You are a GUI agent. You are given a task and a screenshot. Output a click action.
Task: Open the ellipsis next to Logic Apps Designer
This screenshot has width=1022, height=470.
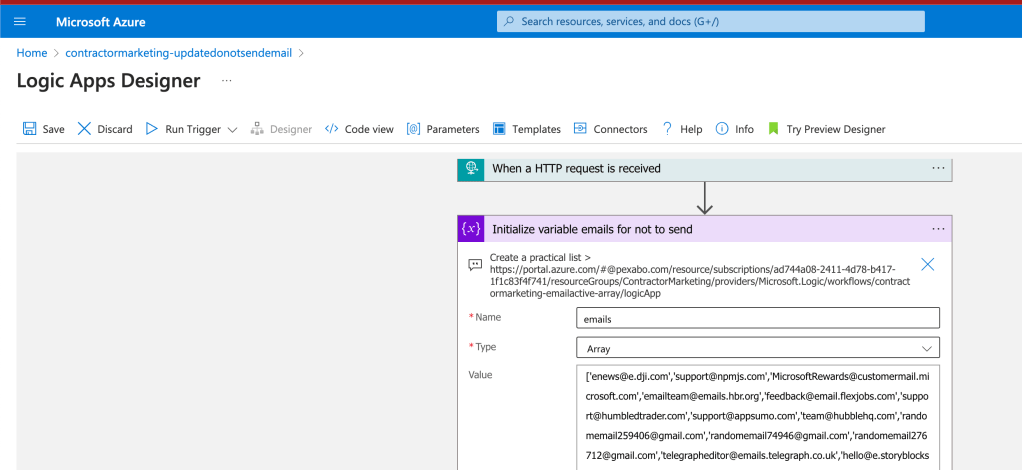[226, 81]
